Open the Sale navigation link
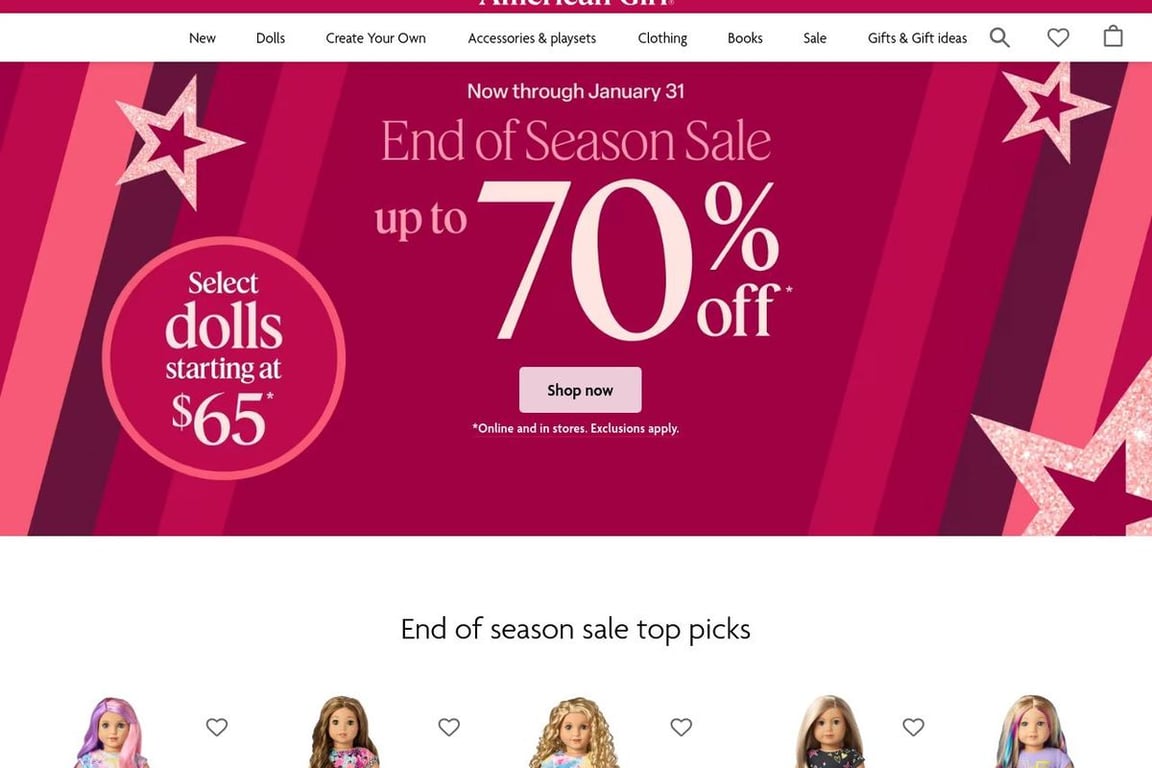The width and height of the screenshot is (1152, 768). (x=815, y=38)
